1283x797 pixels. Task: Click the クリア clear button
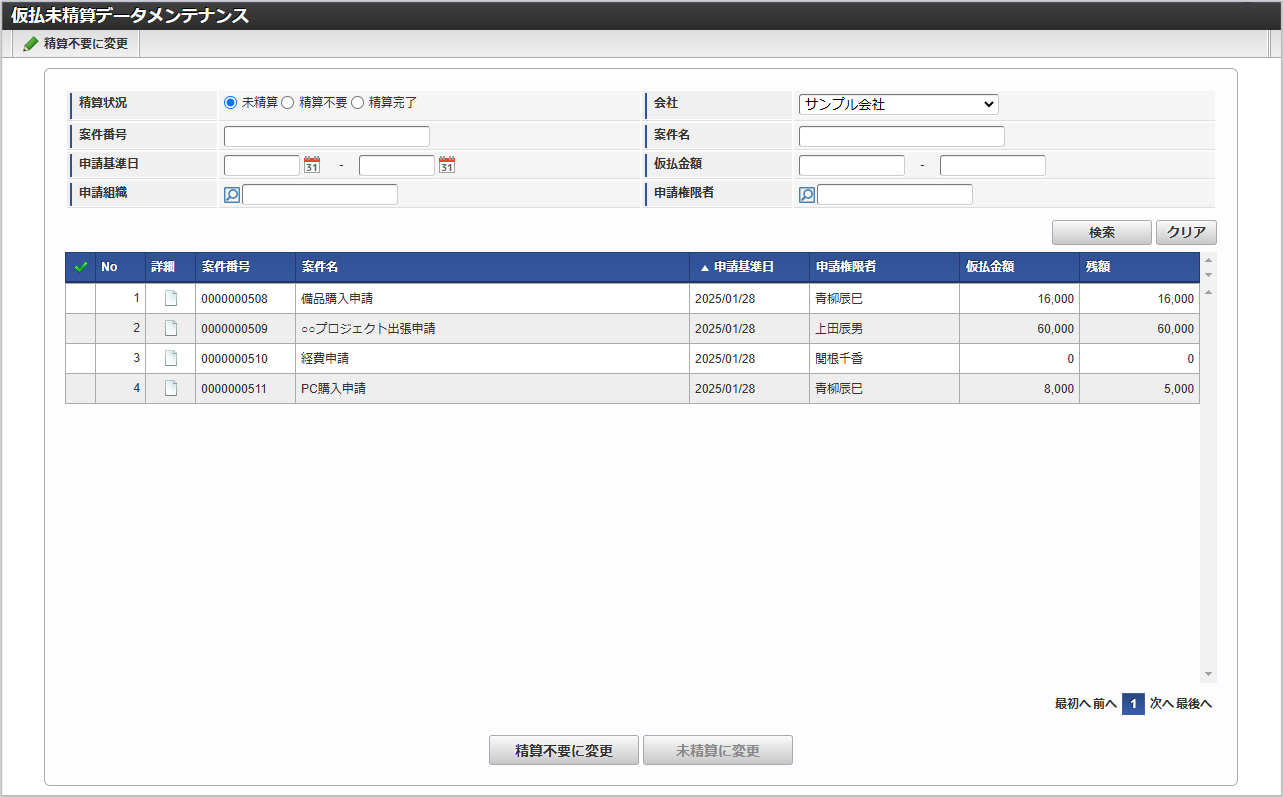[x=1185, y=232]
